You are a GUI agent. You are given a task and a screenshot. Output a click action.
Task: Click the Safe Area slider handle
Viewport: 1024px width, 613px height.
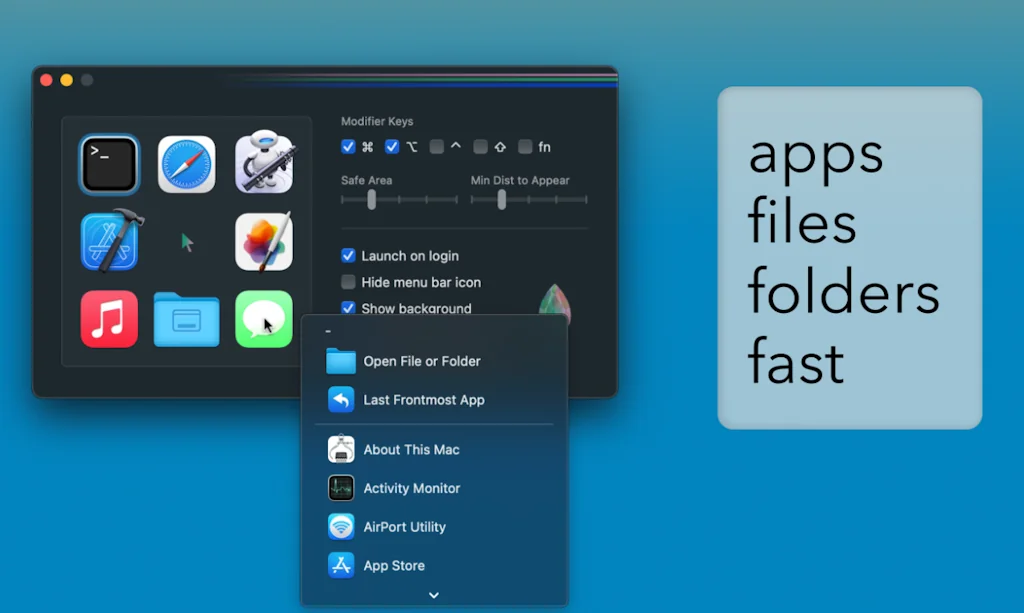point(371,200)
